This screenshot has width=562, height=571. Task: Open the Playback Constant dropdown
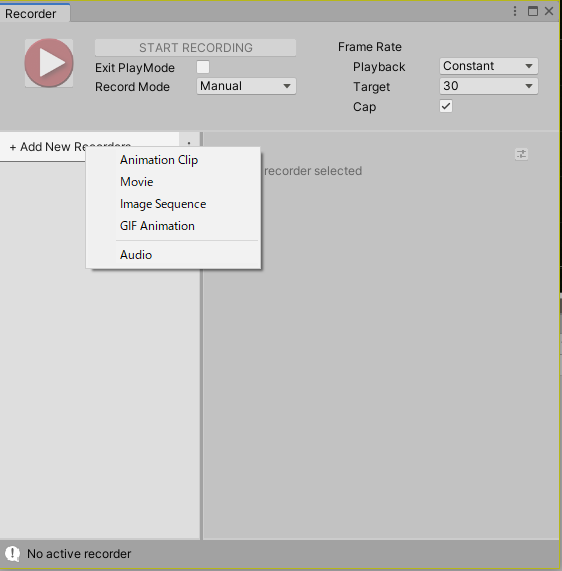pyautogui.click(x=488, y=66)
